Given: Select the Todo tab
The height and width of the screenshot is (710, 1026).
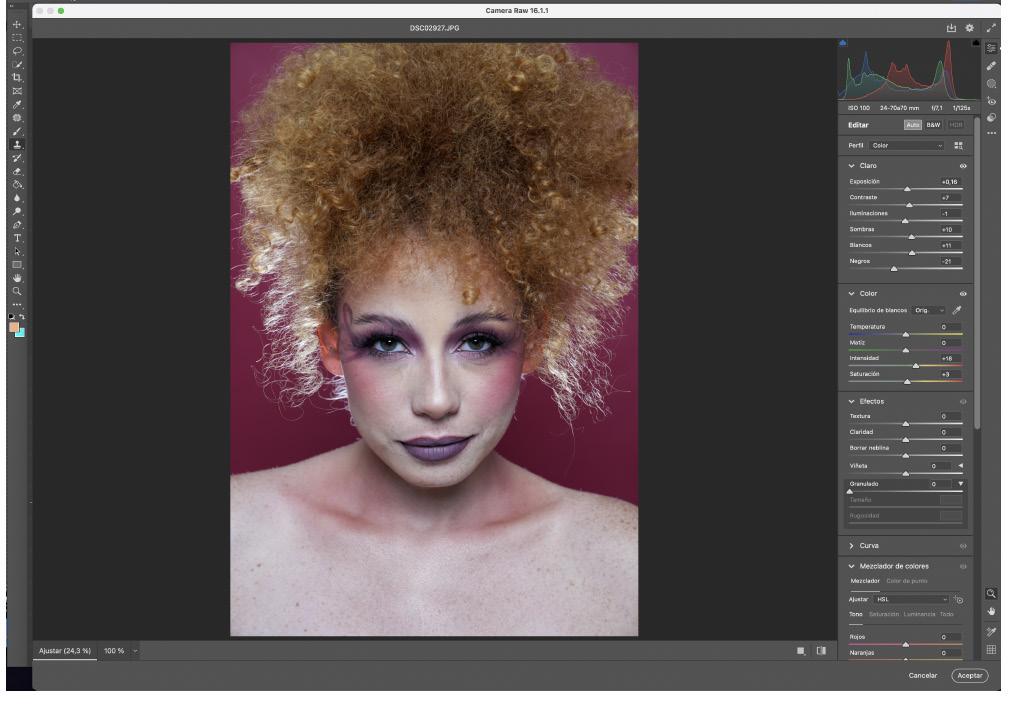Looking at the screenshot, I should [x=947, y=614].
